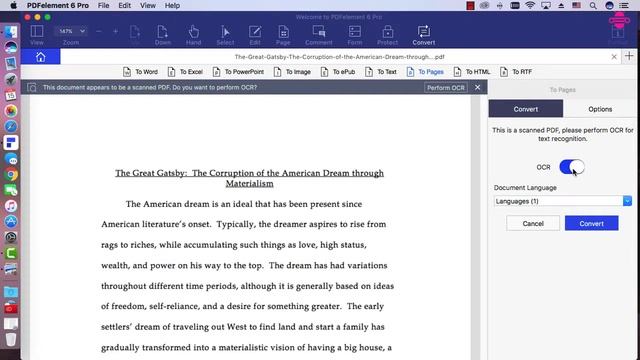
Task: Open the View panel toolbar icon
Action: click(x=37, y=35)
